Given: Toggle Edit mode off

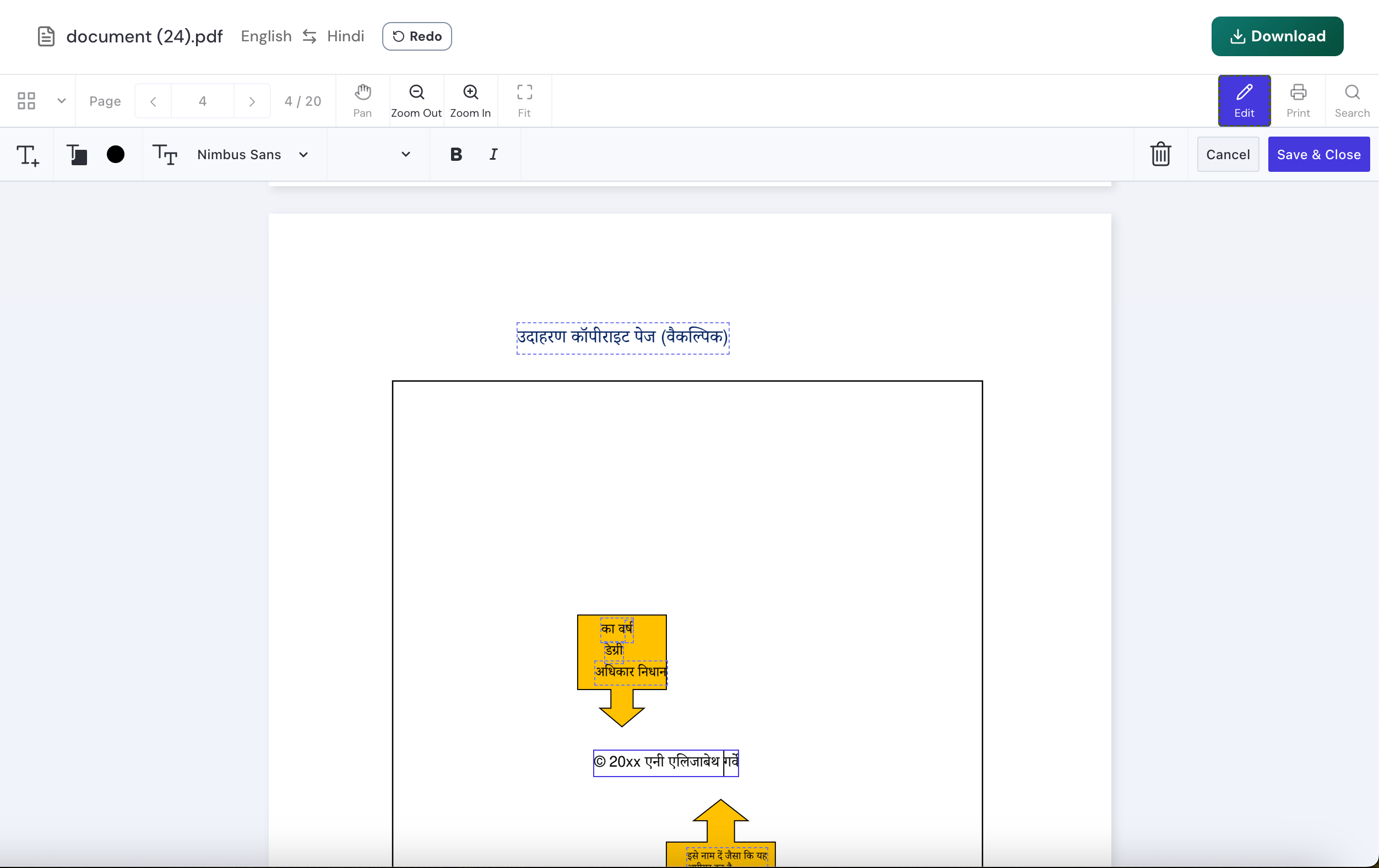Looking at the screenshot, I should pyautogui.click(x=1244, y=100).
